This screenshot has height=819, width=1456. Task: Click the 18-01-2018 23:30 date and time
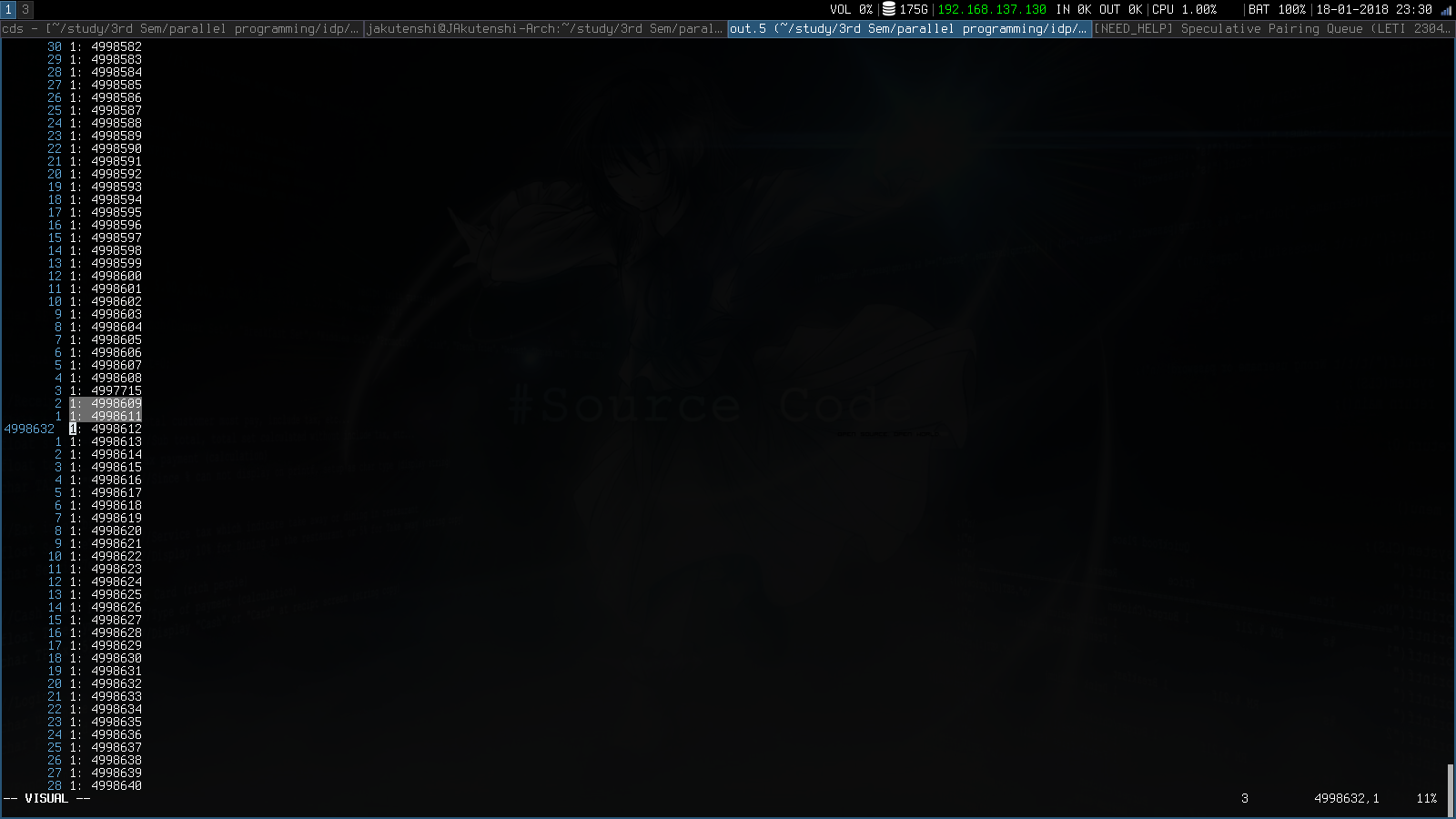(x=1374, y=9)
